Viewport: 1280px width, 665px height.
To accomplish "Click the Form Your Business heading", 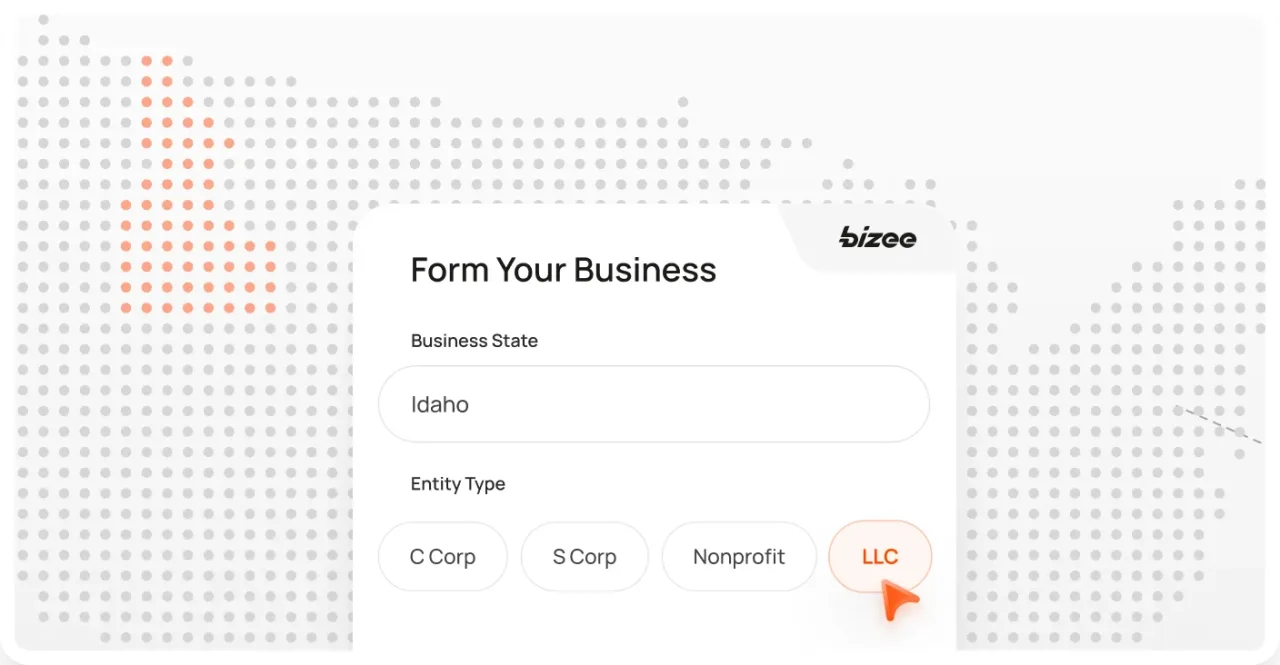I will pos(563,269).
